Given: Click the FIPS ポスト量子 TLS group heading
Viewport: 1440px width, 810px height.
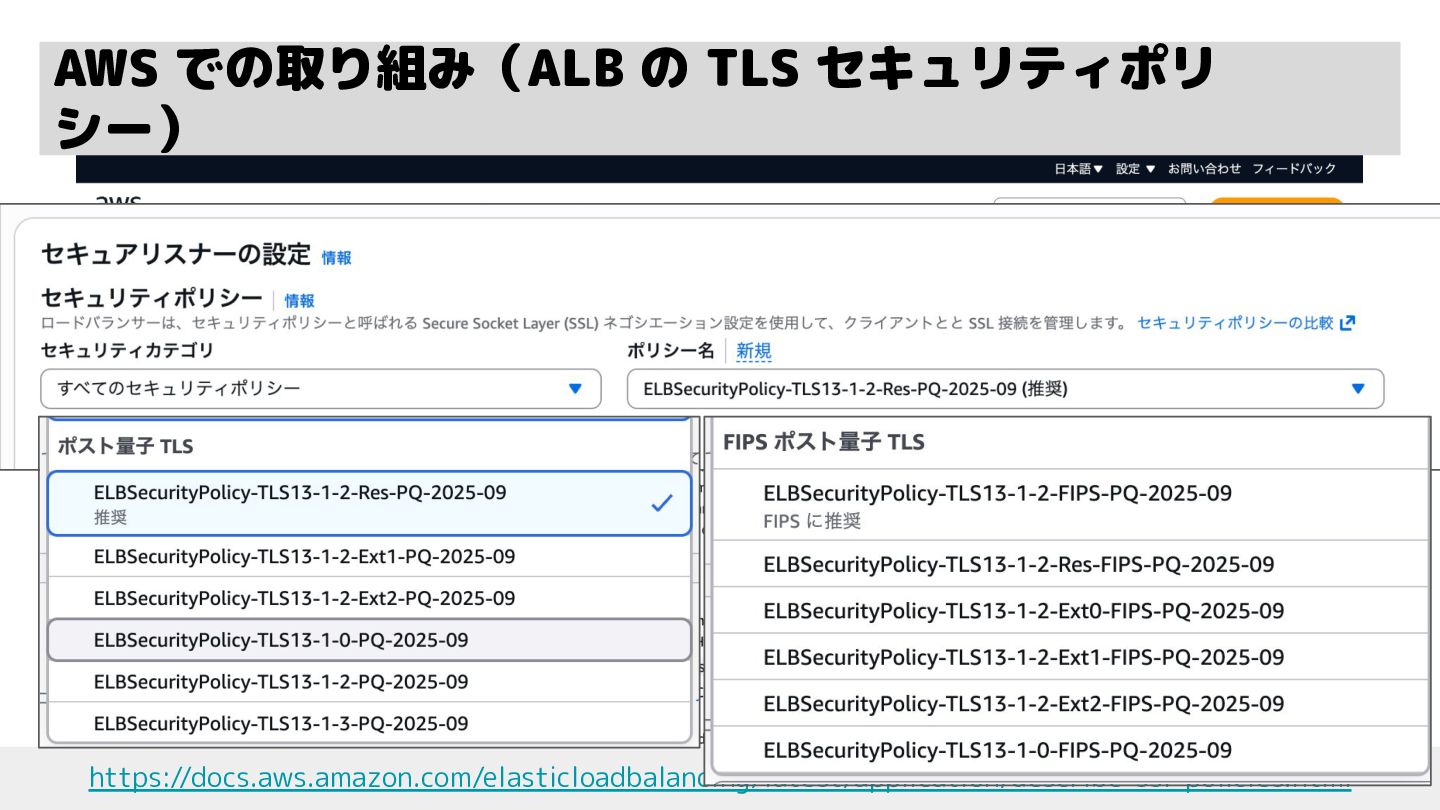Looking at the screenshot, I should [x=824, y=442].
